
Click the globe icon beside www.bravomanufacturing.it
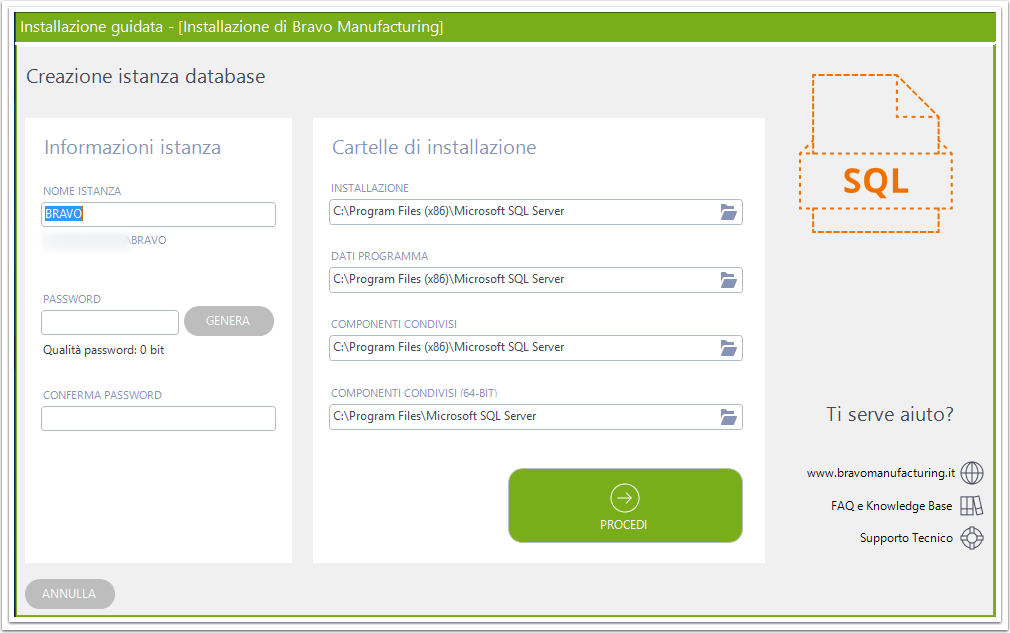point(972,473)
